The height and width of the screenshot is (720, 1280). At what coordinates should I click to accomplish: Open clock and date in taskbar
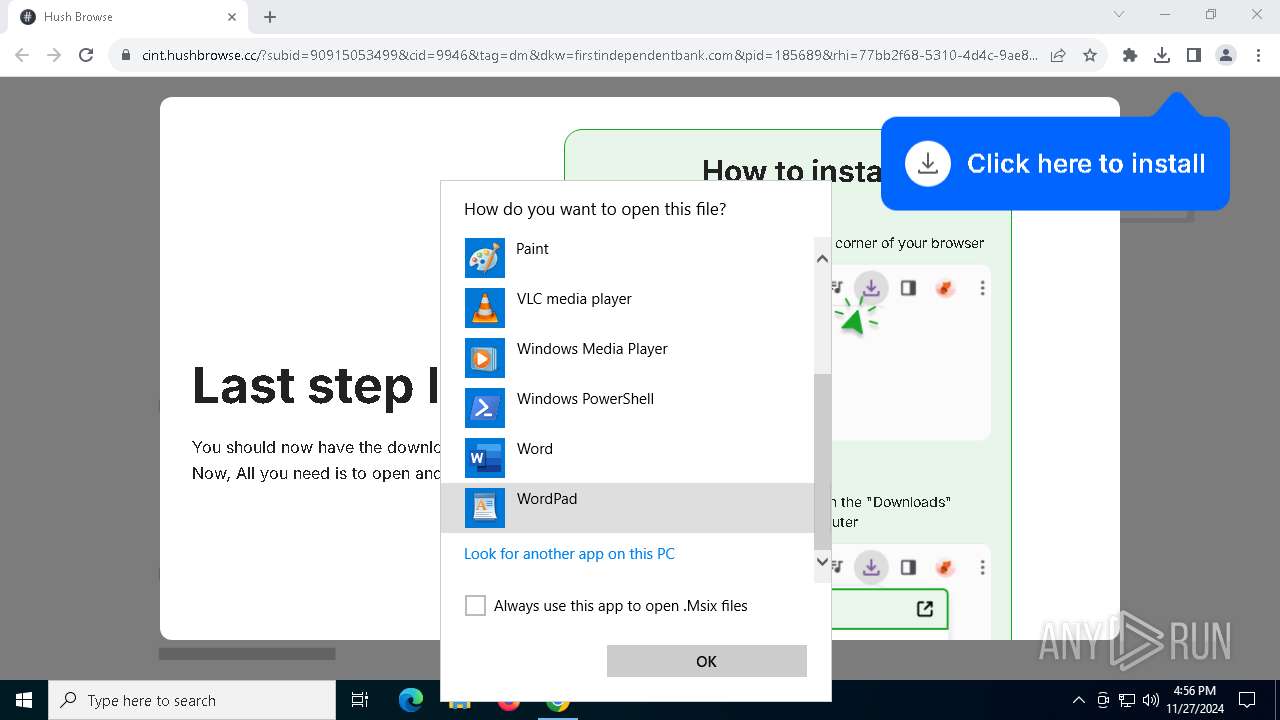click(1194, 700)
